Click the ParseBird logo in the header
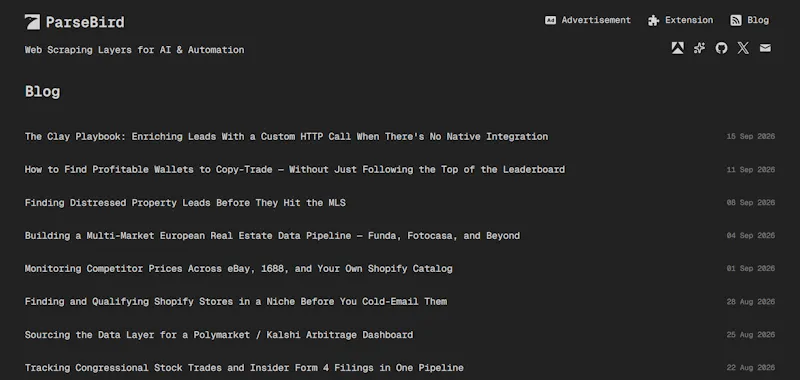Screen dimensions: 800x380 (x=74, y=22)
